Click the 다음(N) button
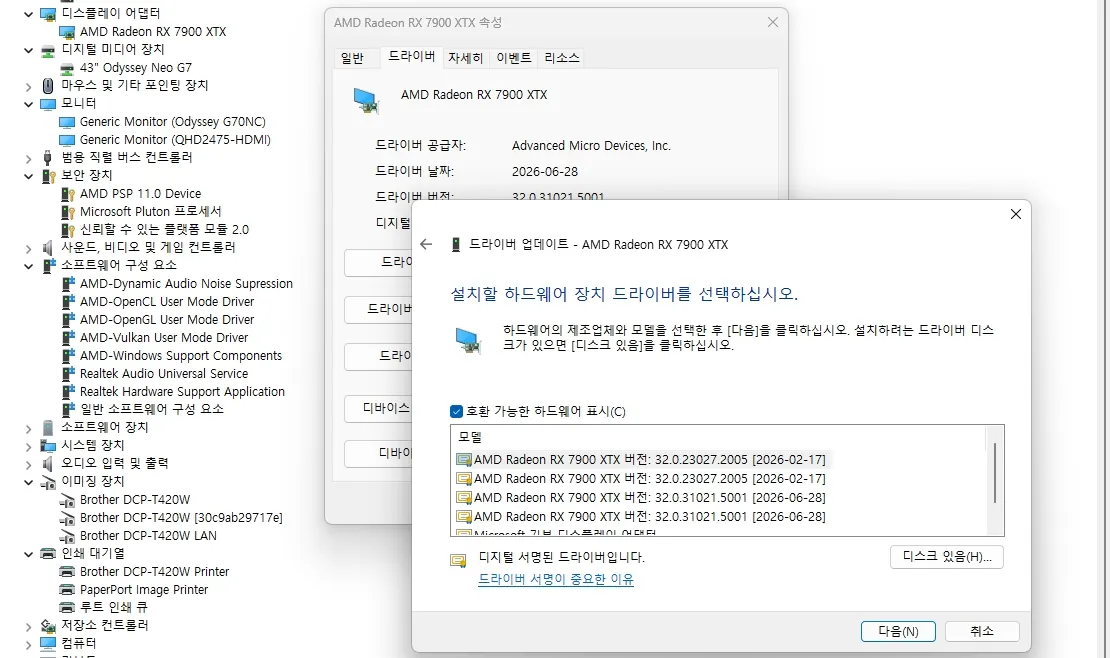Screen dimensions: 1110x658 [x=898, y=631]
